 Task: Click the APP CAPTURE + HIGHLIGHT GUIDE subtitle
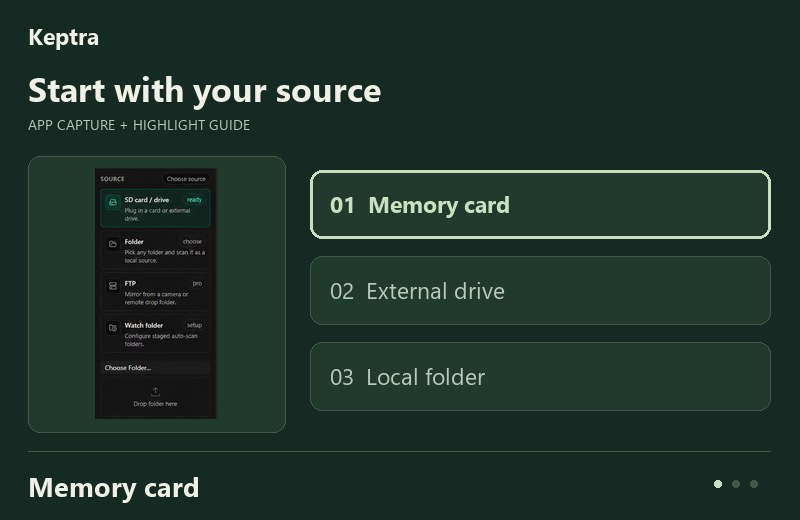(139, 125)
